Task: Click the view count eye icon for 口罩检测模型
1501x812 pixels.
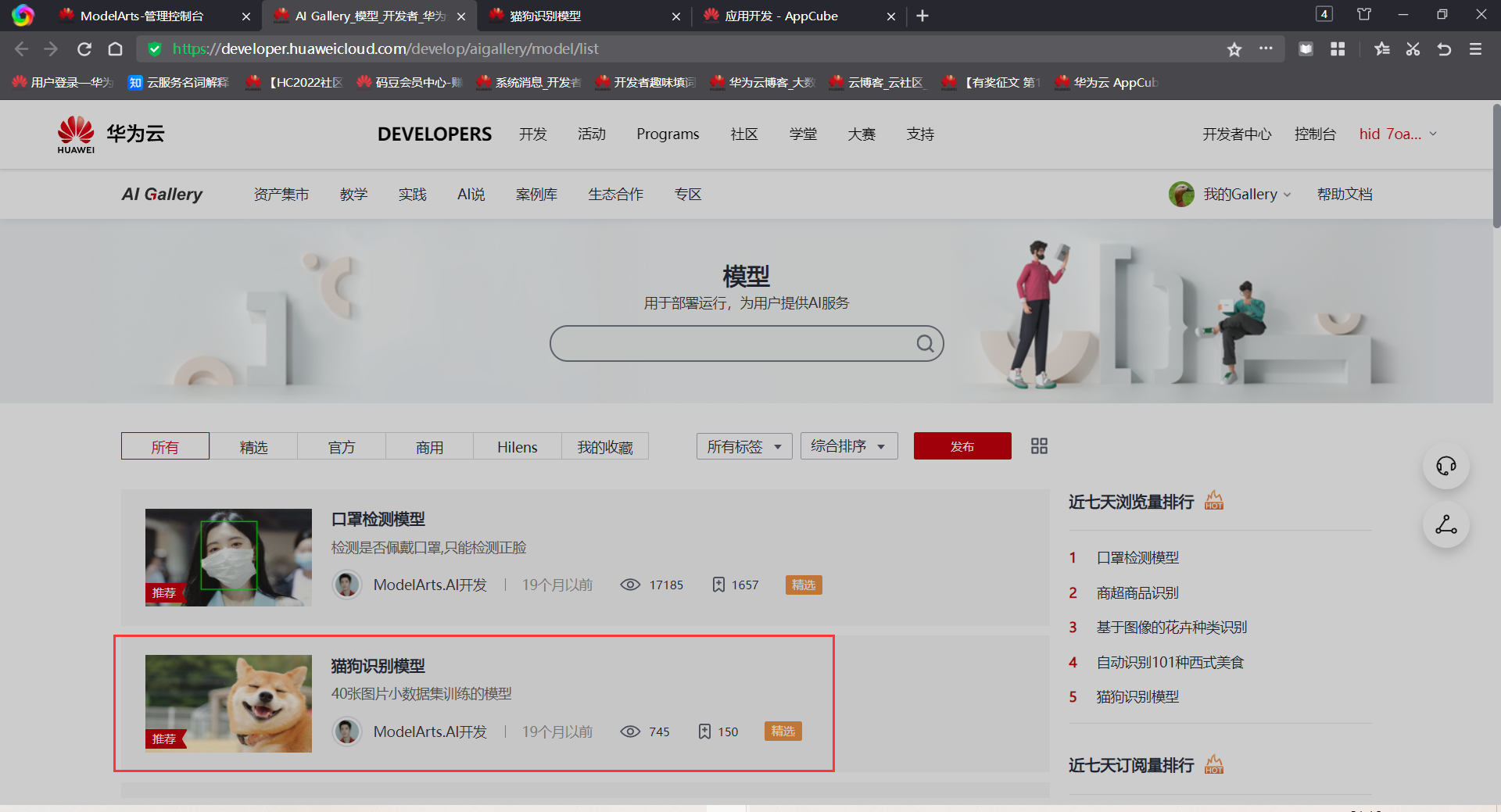Action: tap(630, 585)
